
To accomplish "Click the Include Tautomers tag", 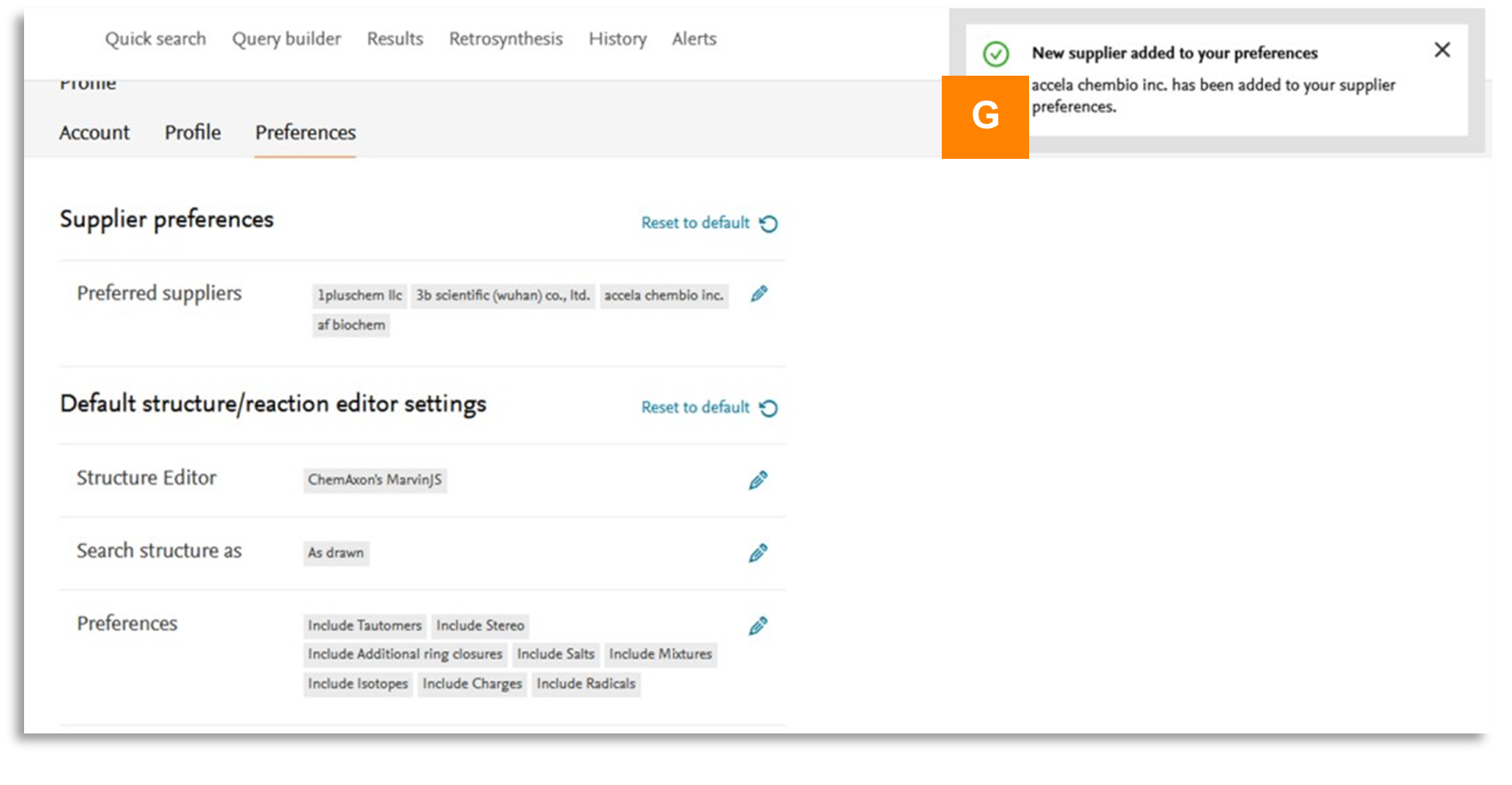I will [364, 626].
